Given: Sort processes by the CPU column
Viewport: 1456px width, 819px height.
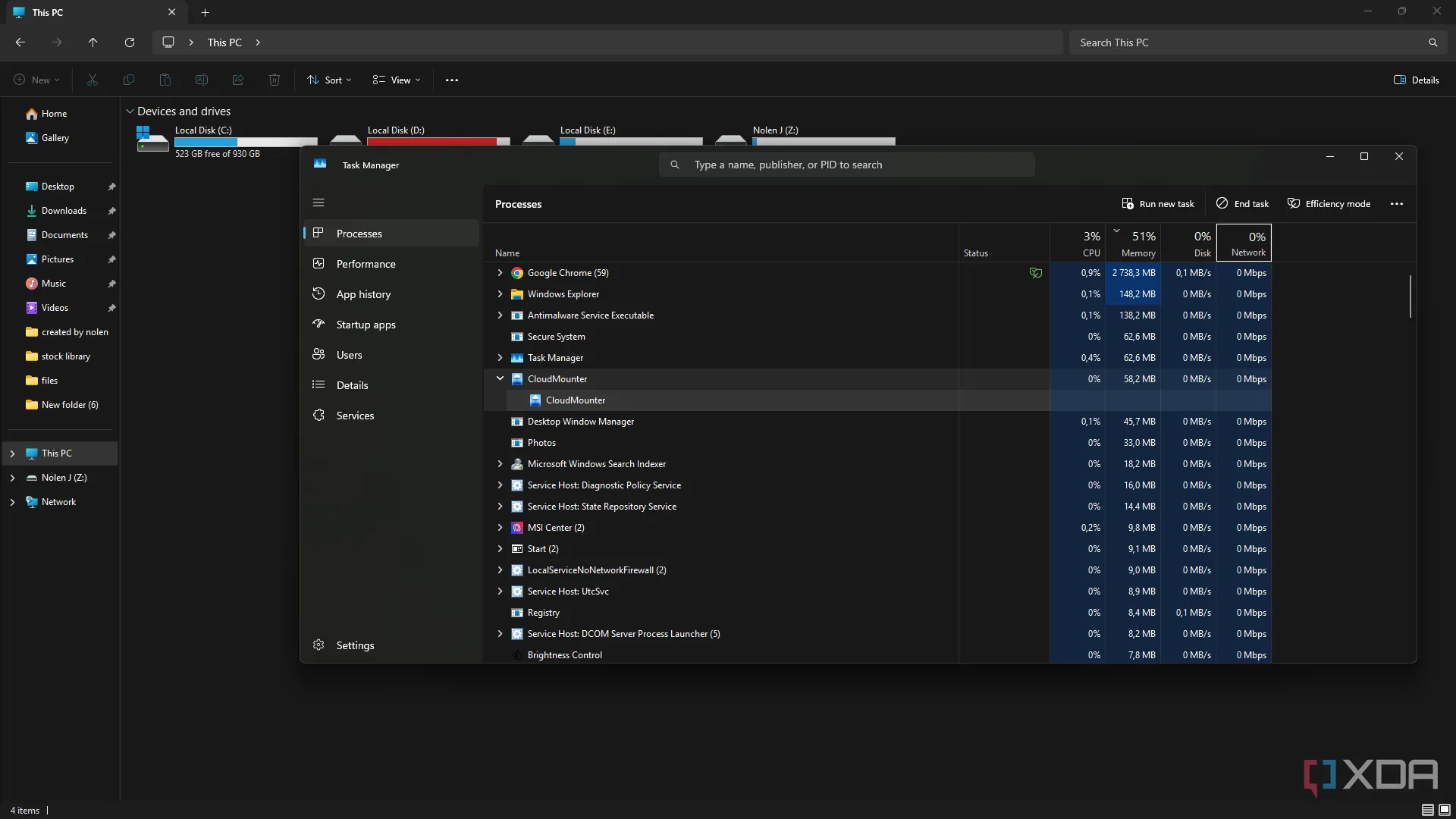Looking at the screenshot, I should (1078, 243).
